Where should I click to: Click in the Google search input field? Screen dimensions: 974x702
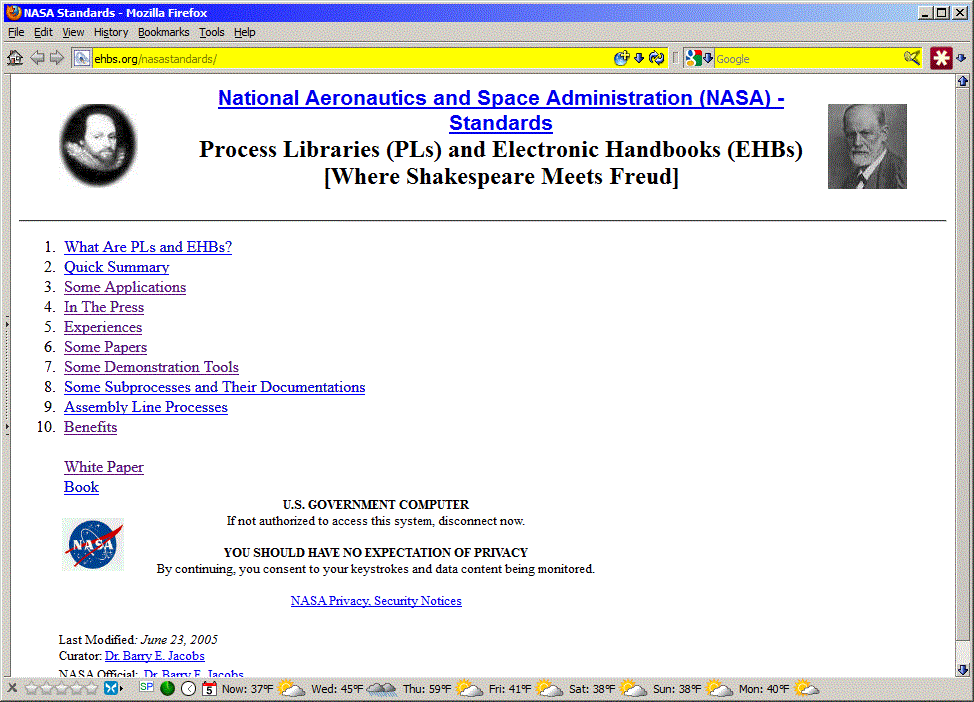tap(809, 59)
